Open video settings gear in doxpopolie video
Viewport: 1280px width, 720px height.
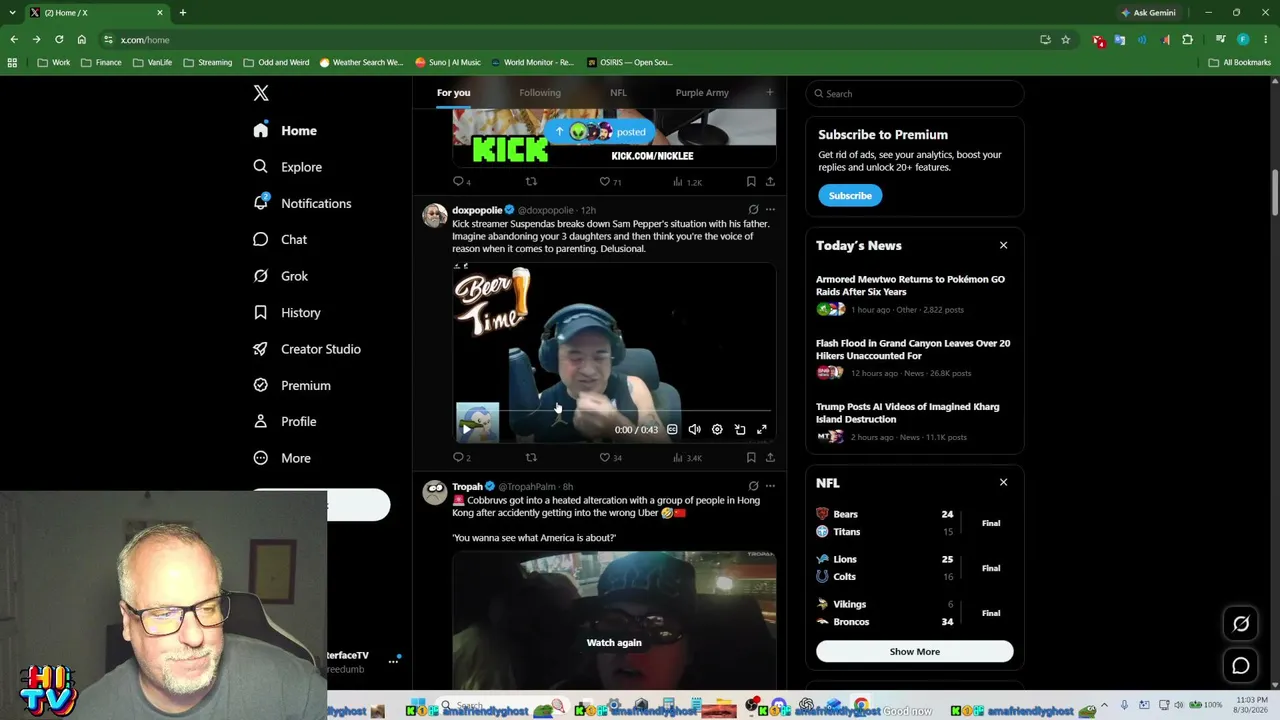tap(717, 430)
